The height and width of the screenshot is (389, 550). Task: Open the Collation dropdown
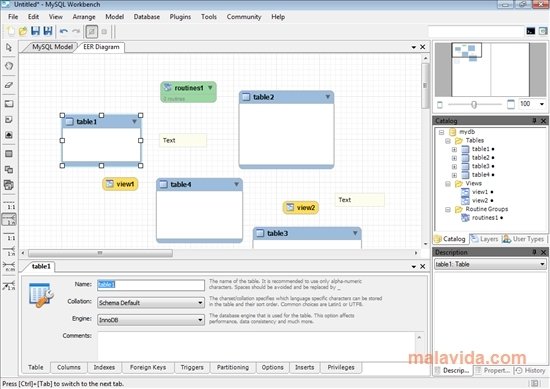pyautogui.click(x=151, y=303)
